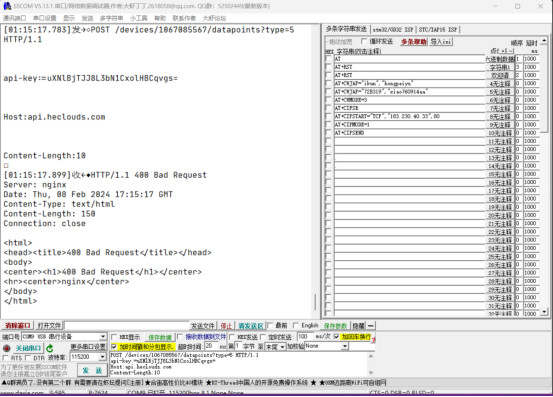Click the large 发送 send button
This screenshot has width=553, height=397.
(x=92, y=370)
